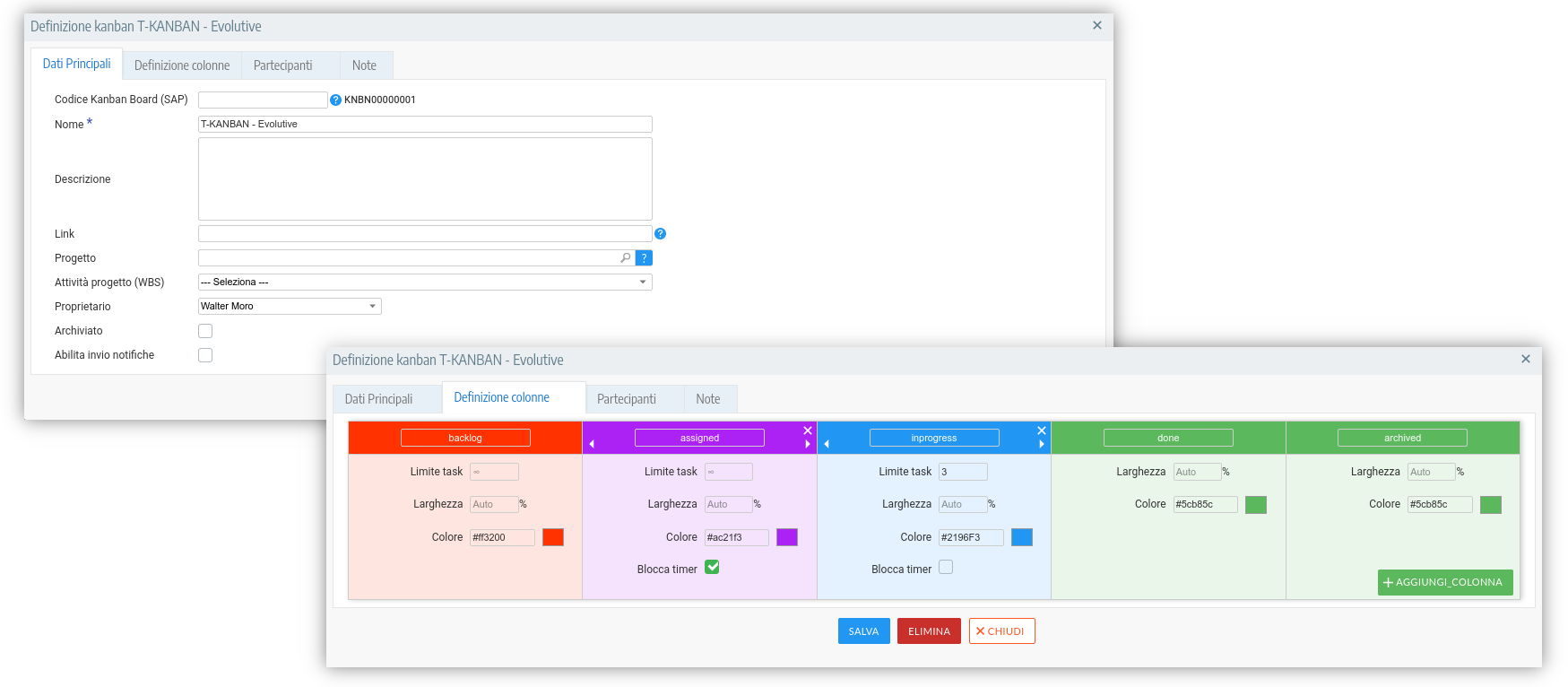Viewport: 1568px width, 687px height.
Task: Open the Proprietario dropdown showing Walter Moro
Action: pyautogui.click(x=290, y=307)
